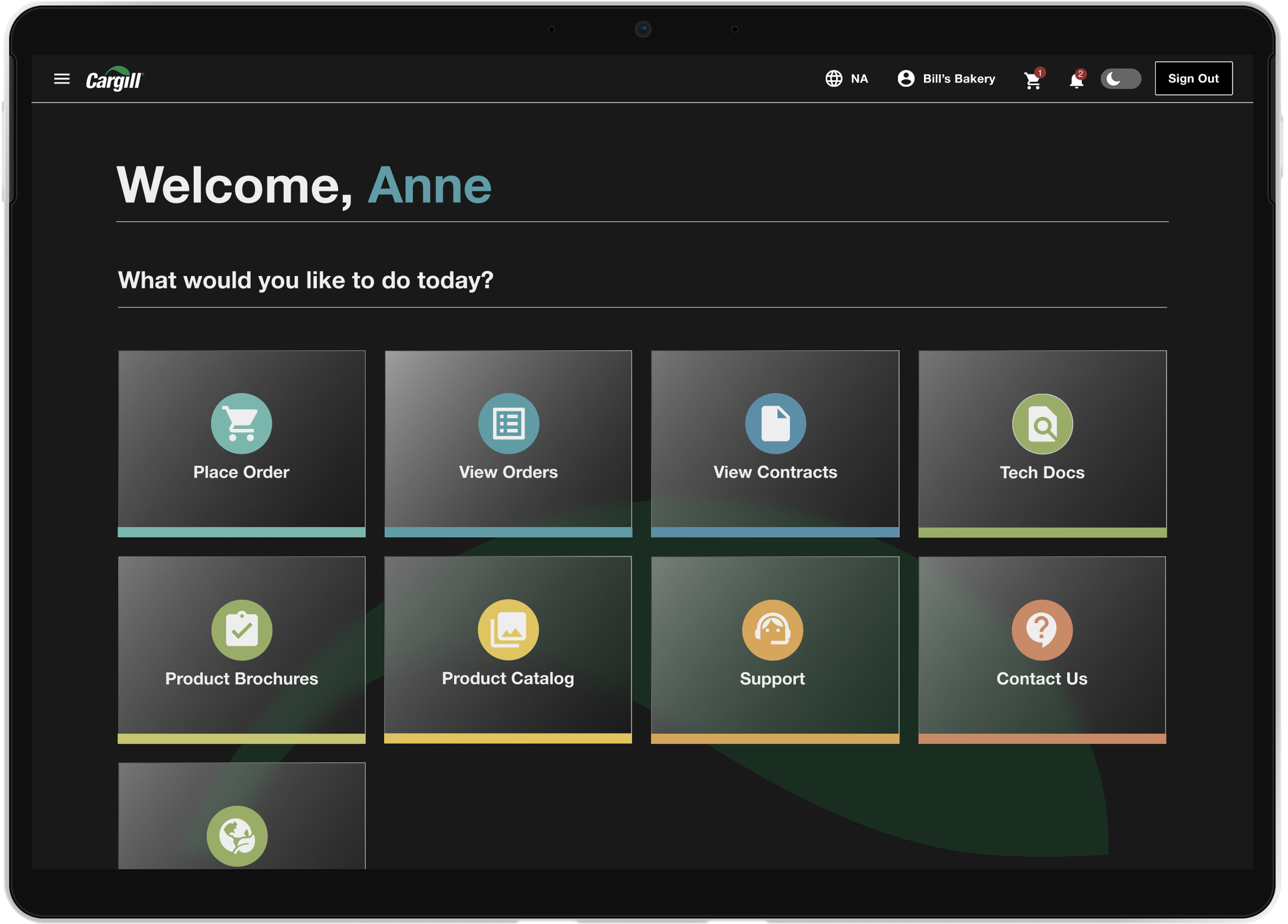
Task: Click the Bill's Bakery account avatar icon
Action: pos(906,78)
